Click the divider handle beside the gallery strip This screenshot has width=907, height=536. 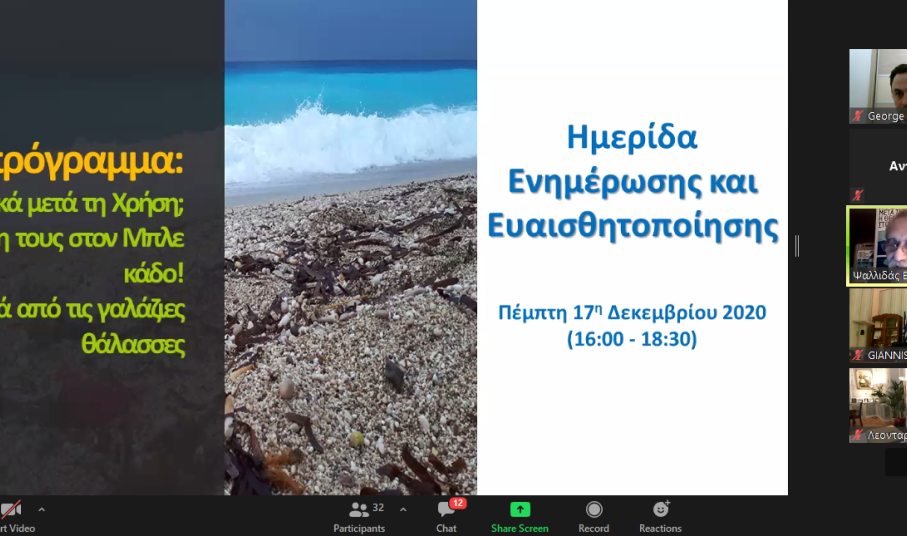797,246
